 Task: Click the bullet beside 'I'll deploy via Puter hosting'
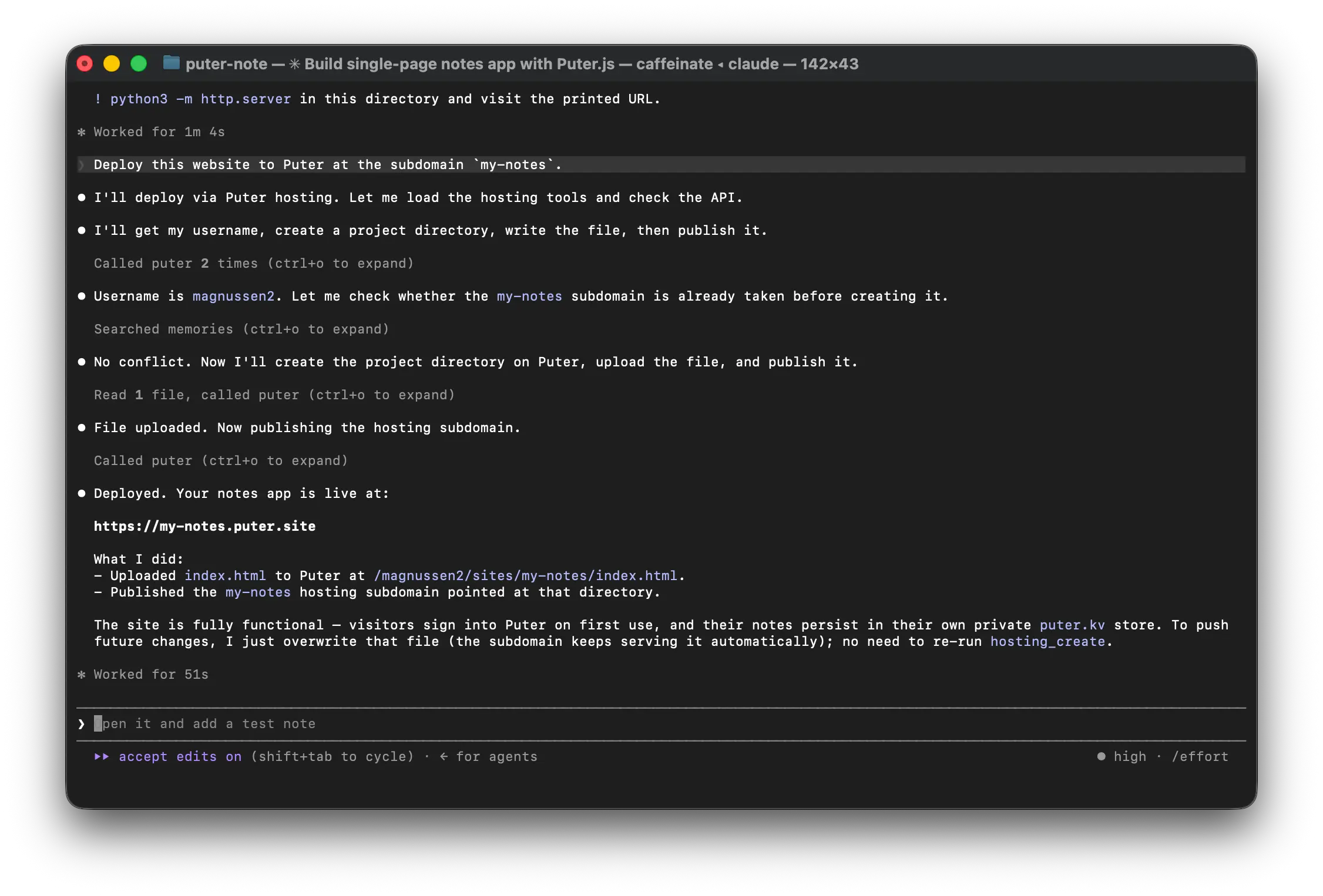82,198
